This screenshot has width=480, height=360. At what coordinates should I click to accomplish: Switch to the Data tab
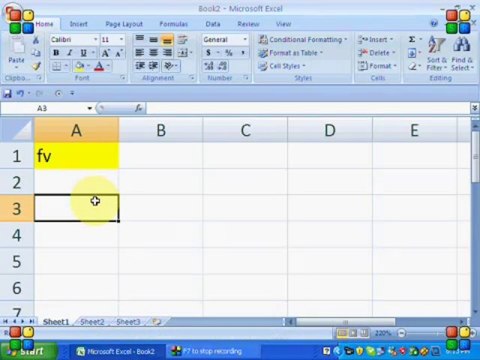point(213,24)
